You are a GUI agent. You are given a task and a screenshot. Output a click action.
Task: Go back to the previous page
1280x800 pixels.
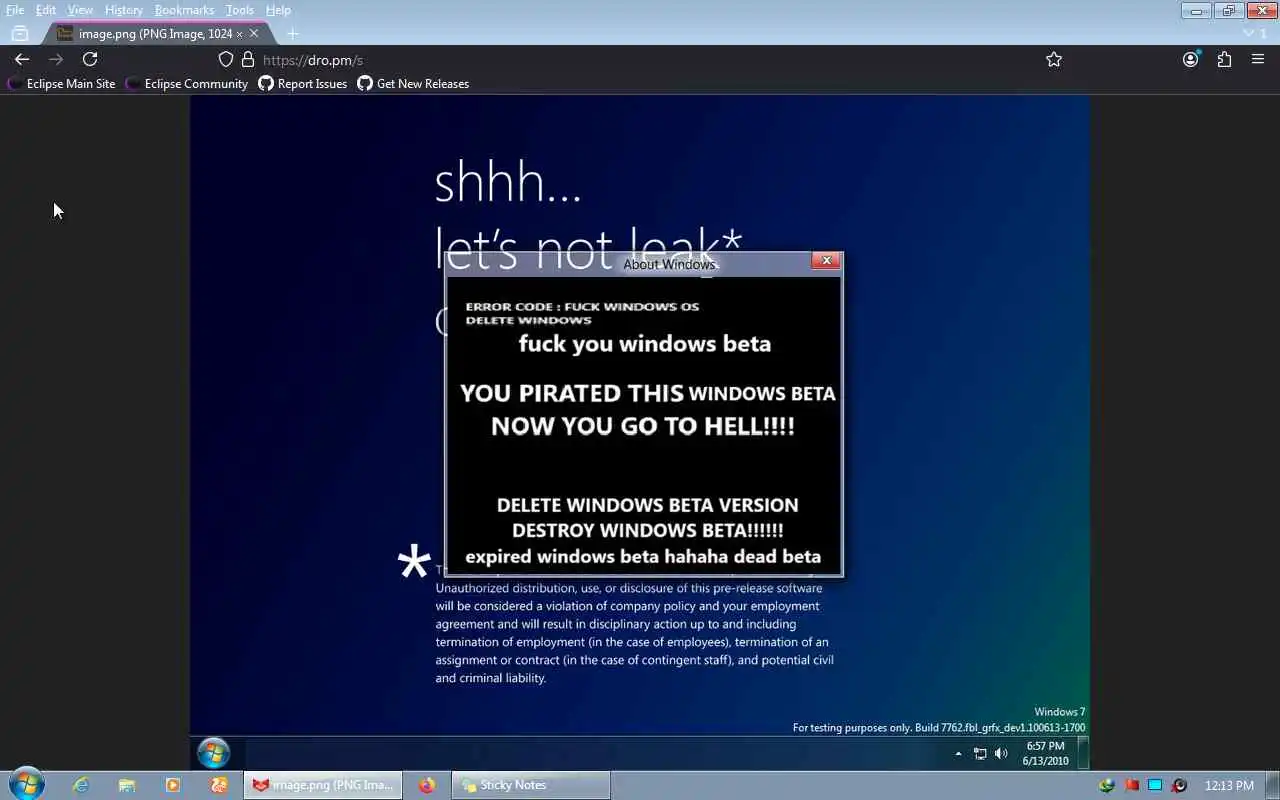[22, 59]
